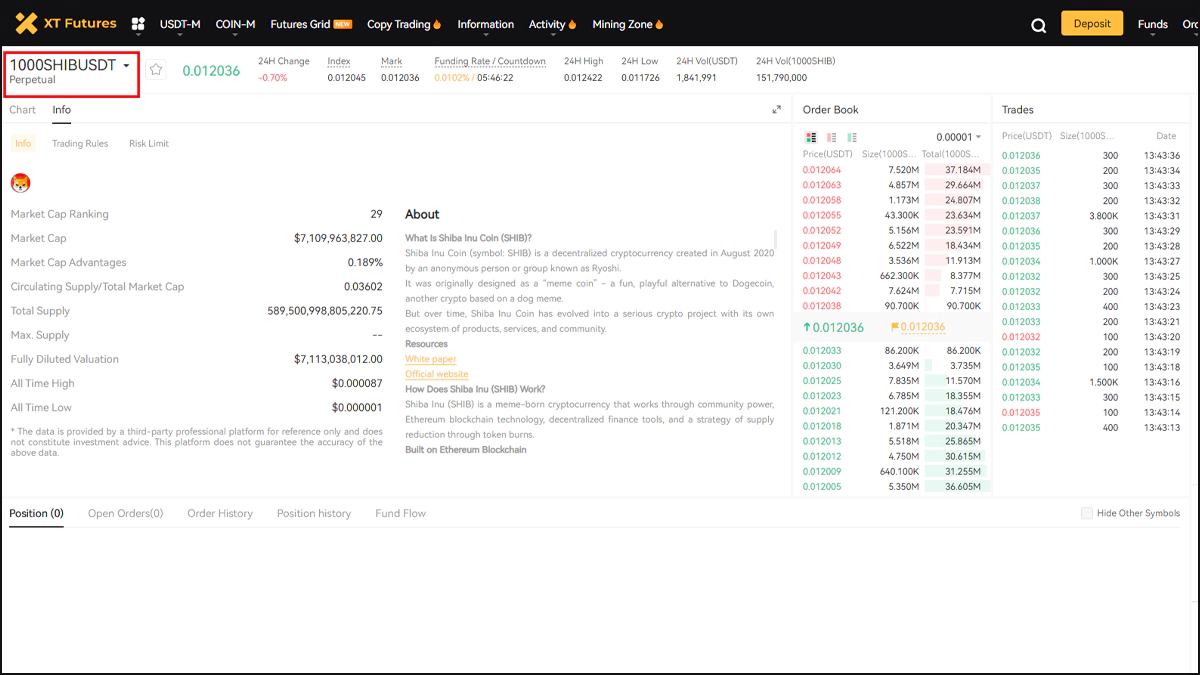This screenshot has width=1200, height=675.
Task: Open the Position history tab
Action: [314, 513]
